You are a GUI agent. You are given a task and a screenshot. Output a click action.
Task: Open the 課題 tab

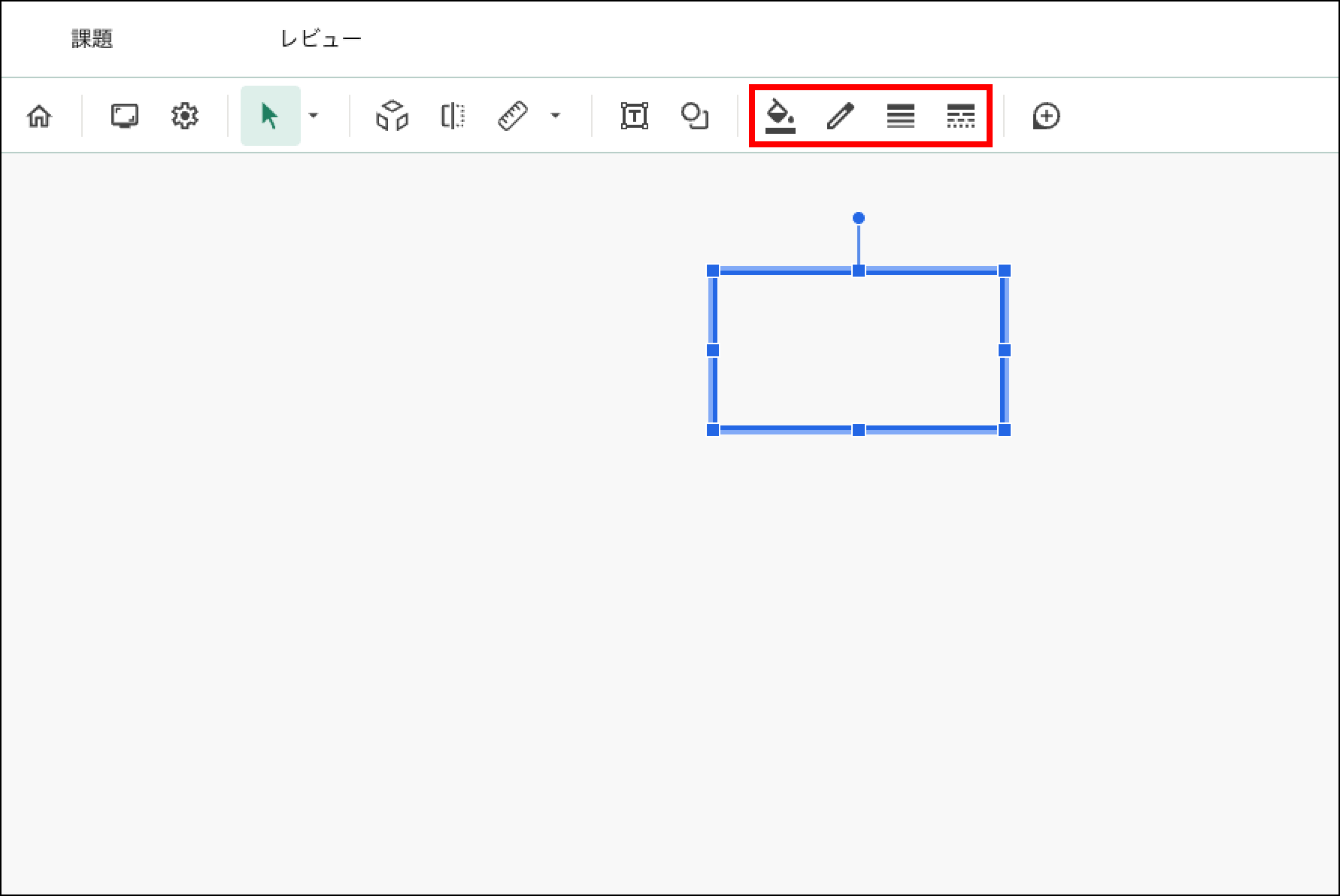coord(92,39)
